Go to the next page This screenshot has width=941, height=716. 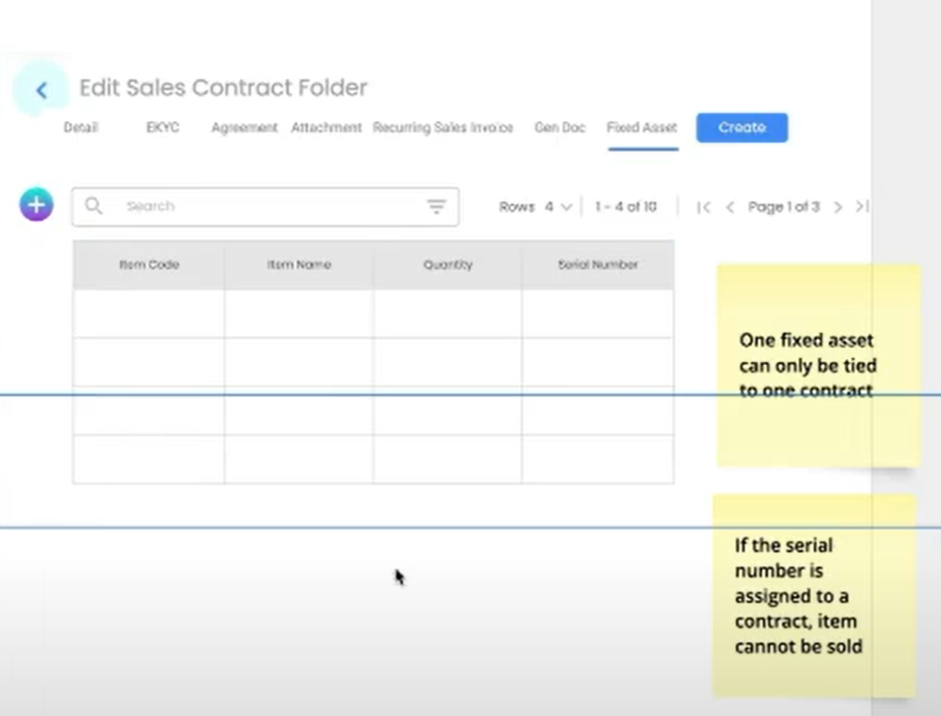(x=838, y=207)
